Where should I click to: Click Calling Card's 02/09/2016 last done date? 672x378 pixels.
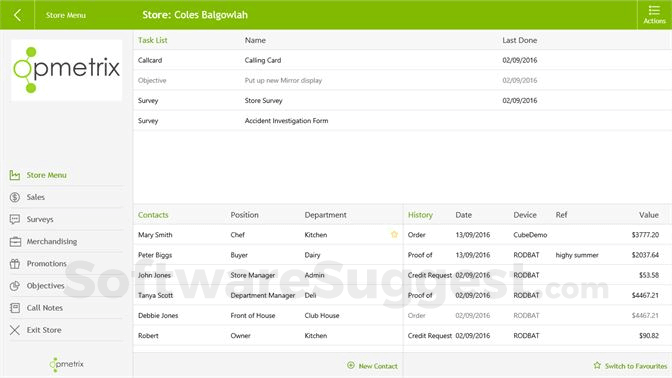click(519, 60)
